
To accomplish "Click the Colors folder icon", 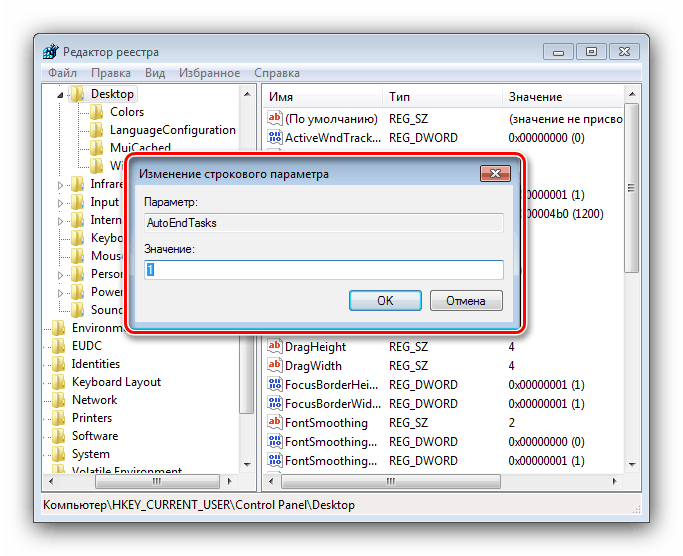I will 97,112.
